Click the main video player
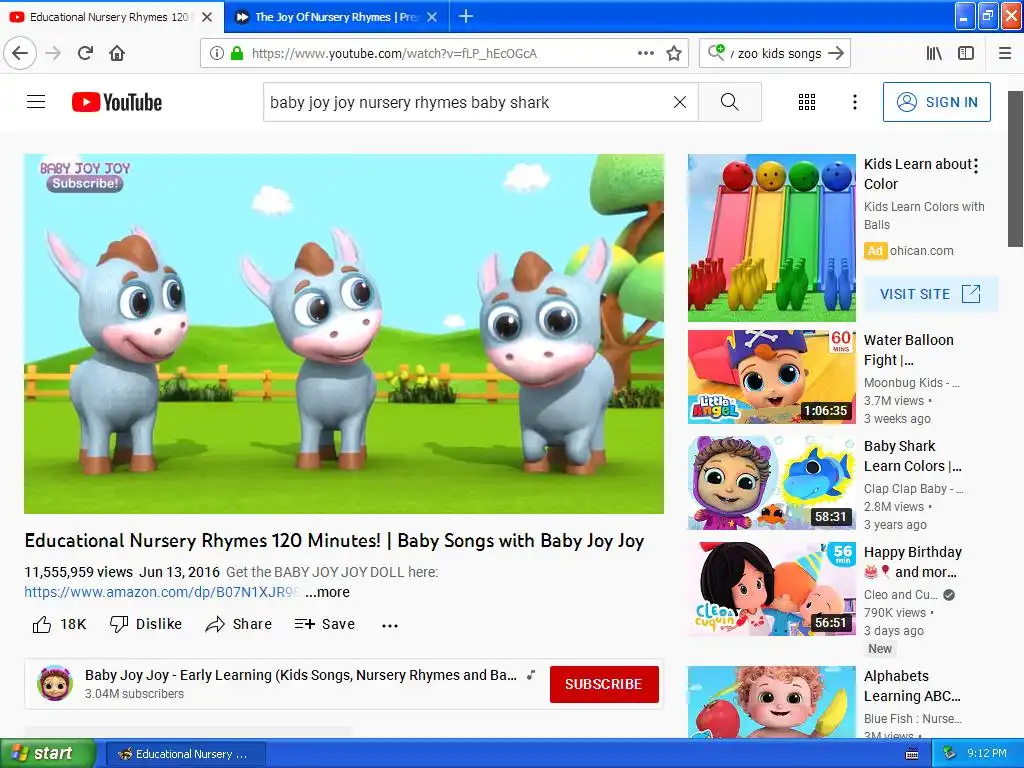Viewport: 1024px width, 768px height. point(344,334)
